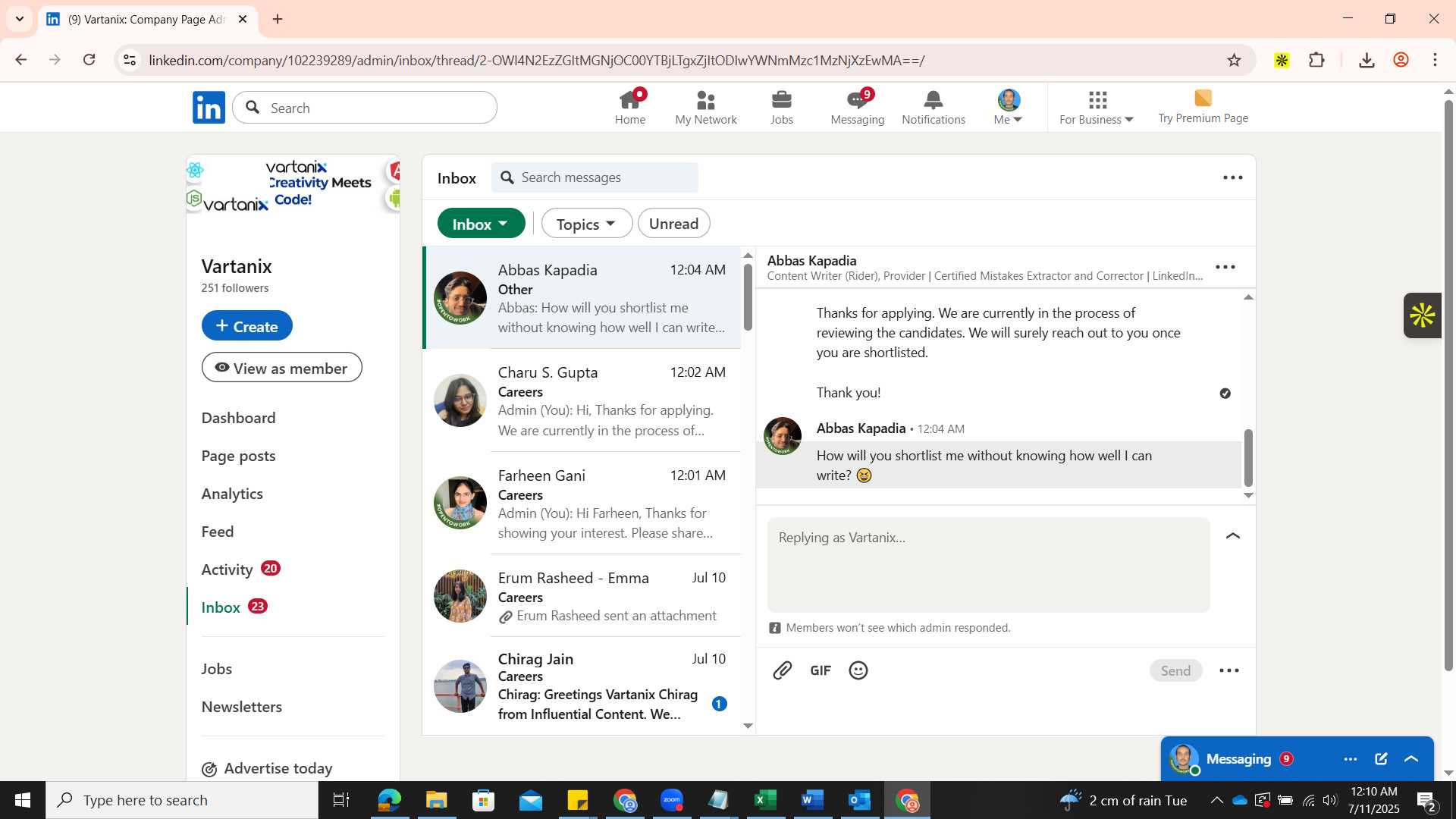Open Newsletters section
Screen dimensions: 1456x819
coord(241,707)
